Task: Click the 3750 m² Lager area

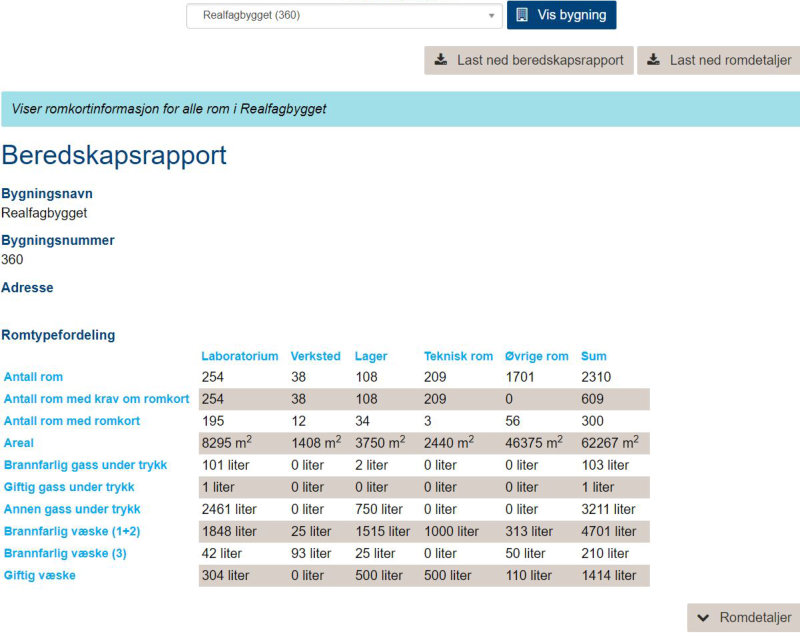Action: click(380, 442)
